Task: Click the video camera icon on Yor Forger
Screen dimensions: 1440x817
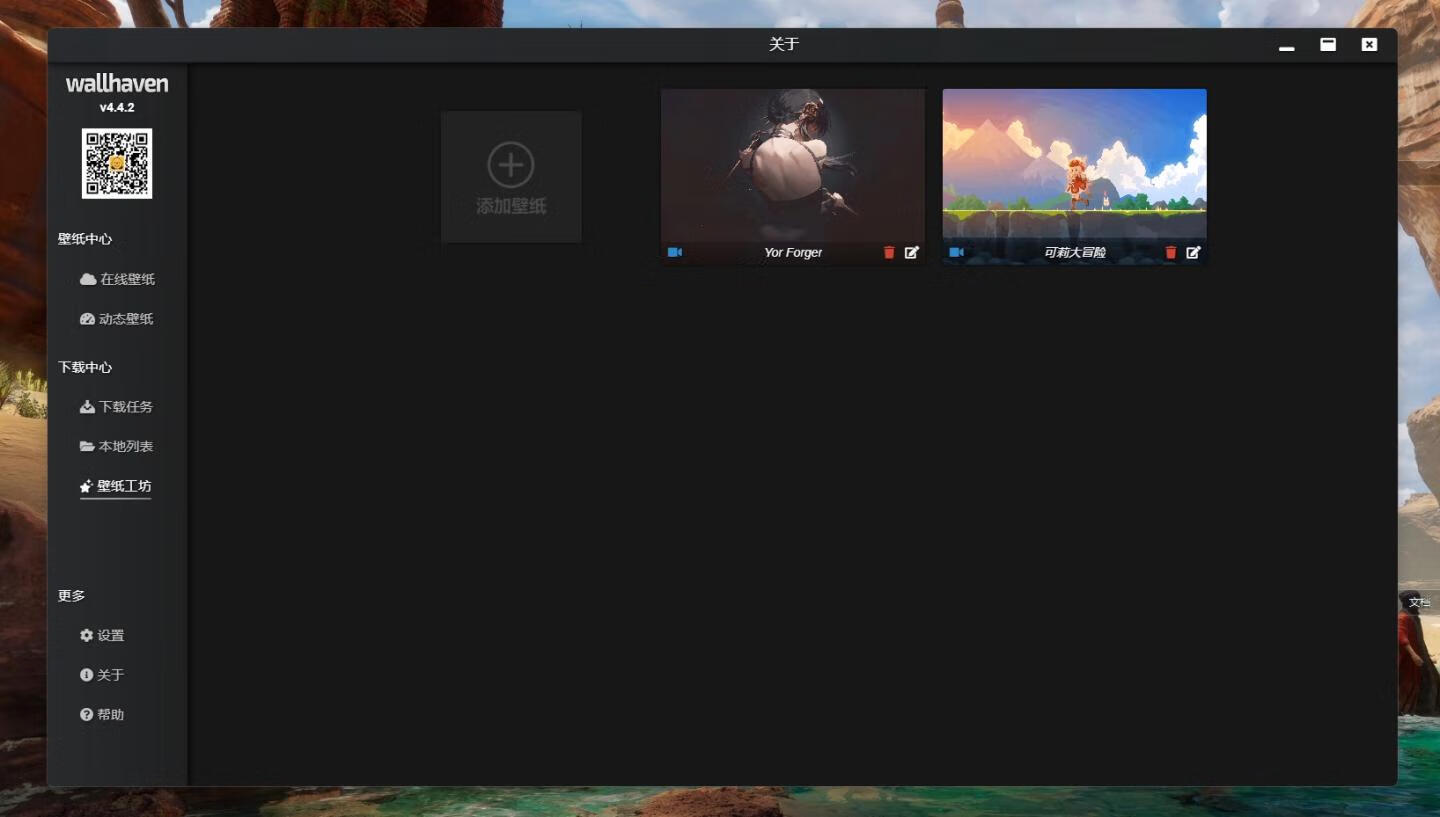Action: coord(675,252)
